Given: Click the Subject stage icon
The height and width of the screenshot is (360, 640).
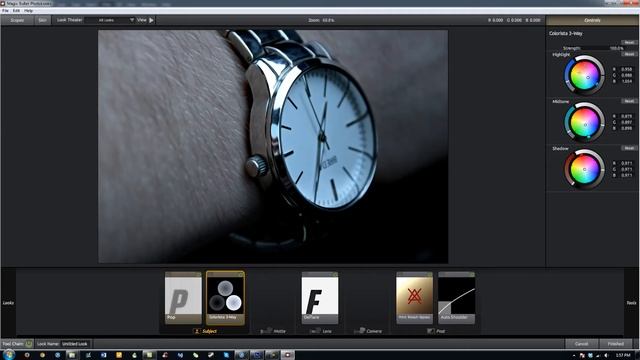Looking at the screenshot, I should (x=197, y=331).
